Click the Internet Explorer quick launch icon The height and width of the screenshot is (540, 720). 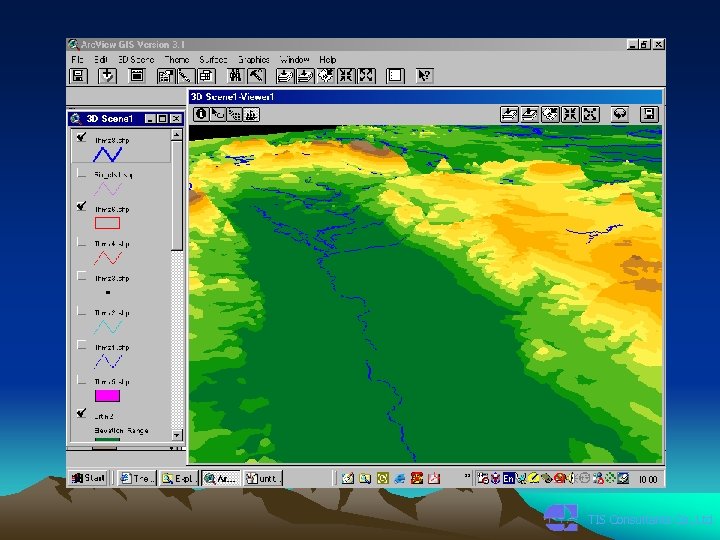click(399, 478)
